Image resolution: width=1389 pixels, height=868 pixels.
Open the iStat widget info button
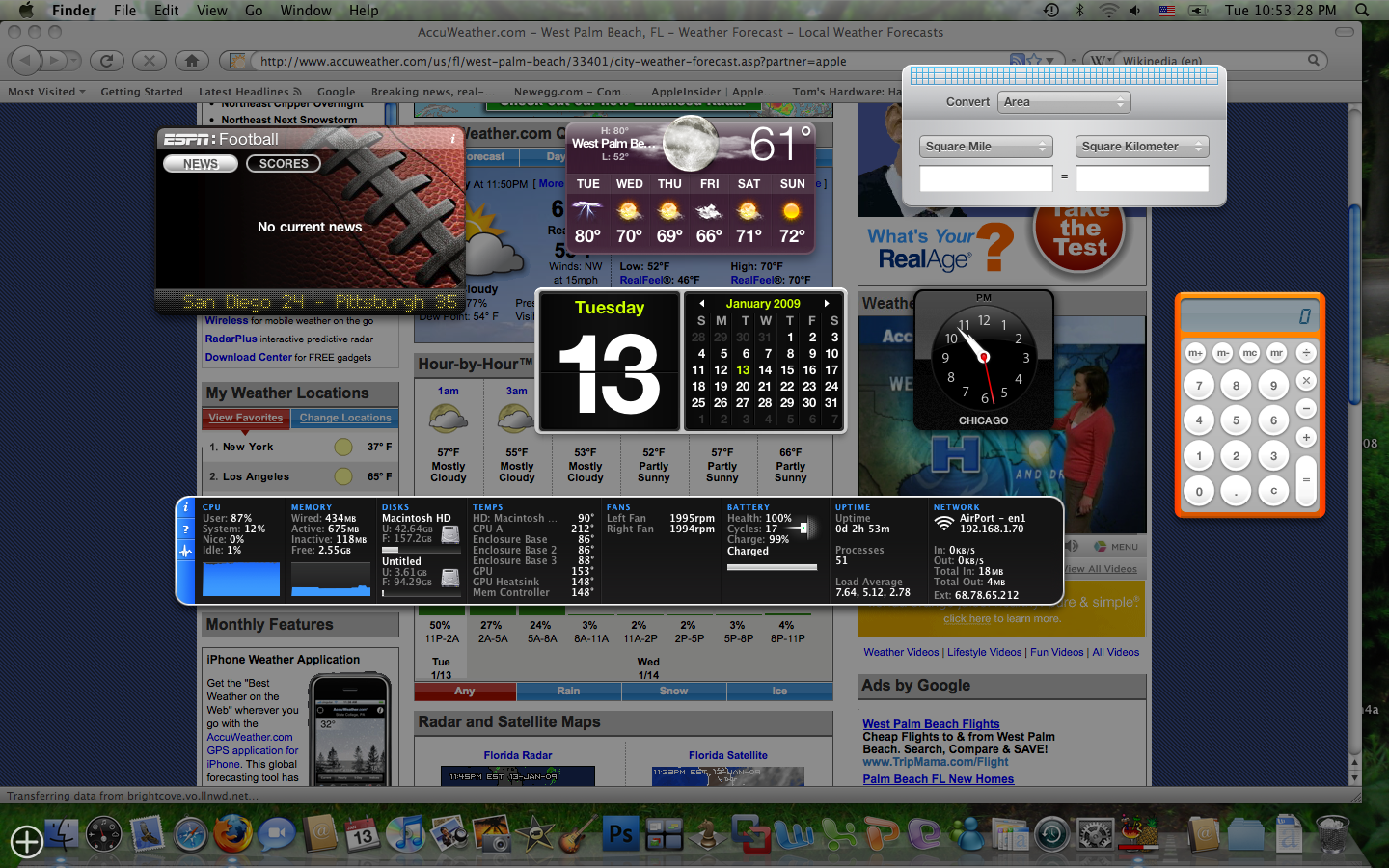[186, 507]
